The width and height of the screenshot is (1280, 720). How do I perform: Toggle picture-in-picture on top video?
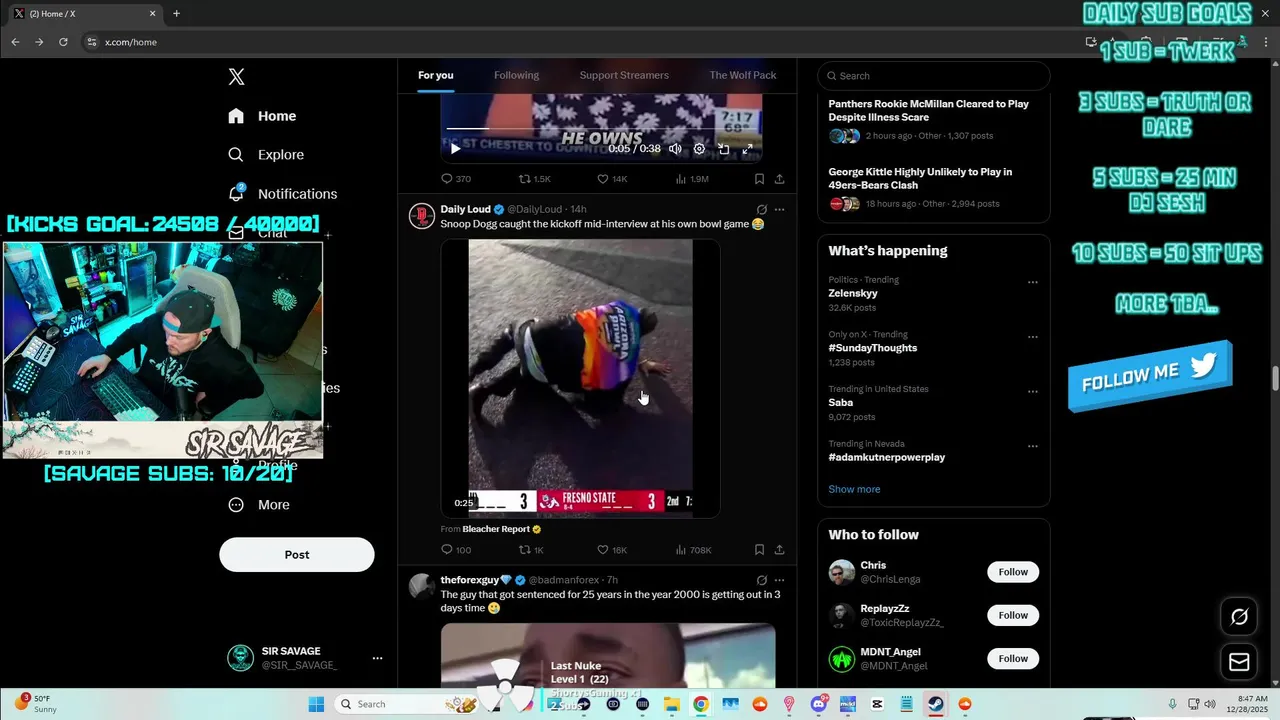click(x=723, y=149)
